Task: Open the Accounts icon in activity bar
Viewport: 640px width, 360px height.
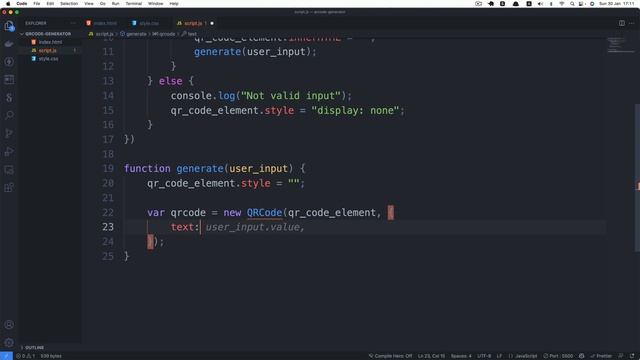Action: point(9,325)
